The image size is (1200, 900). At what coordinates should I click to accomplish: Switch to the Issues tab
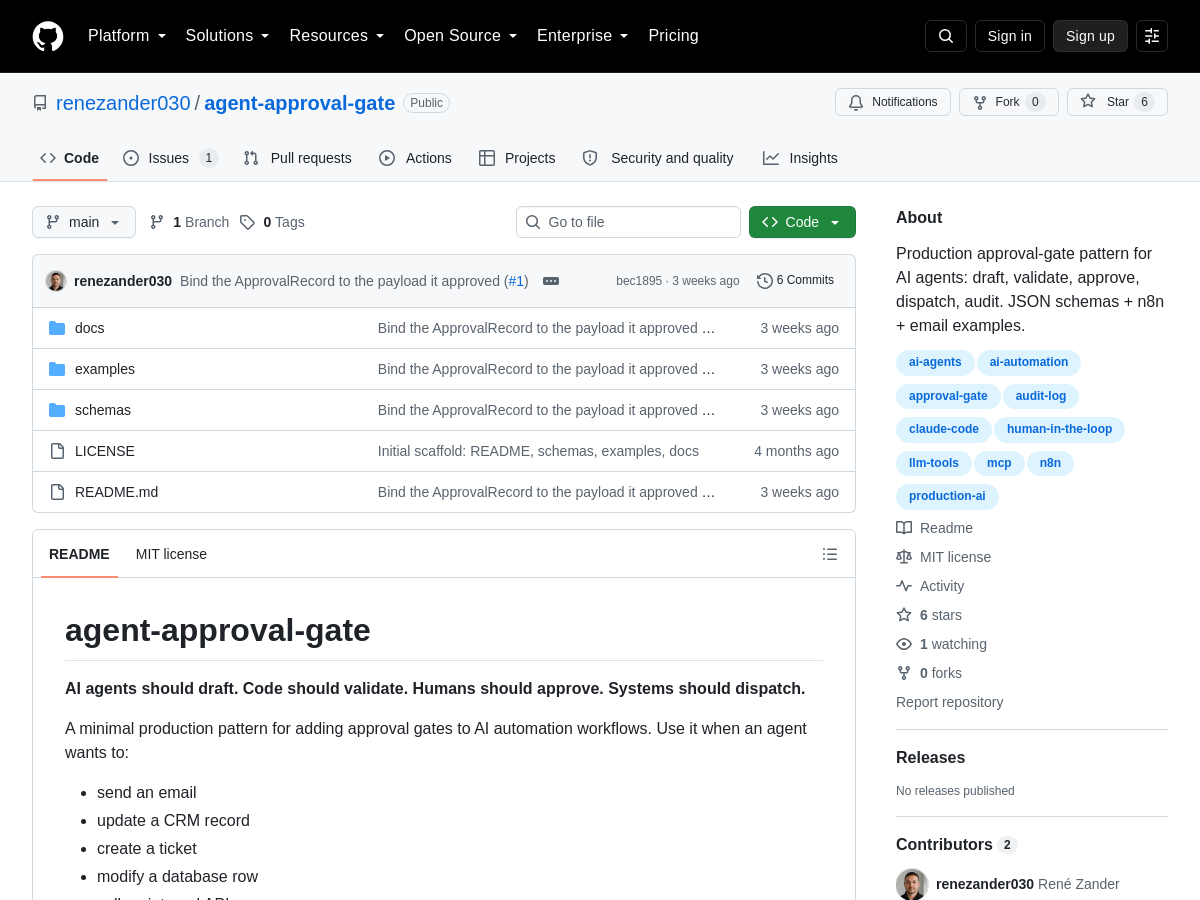171,158
